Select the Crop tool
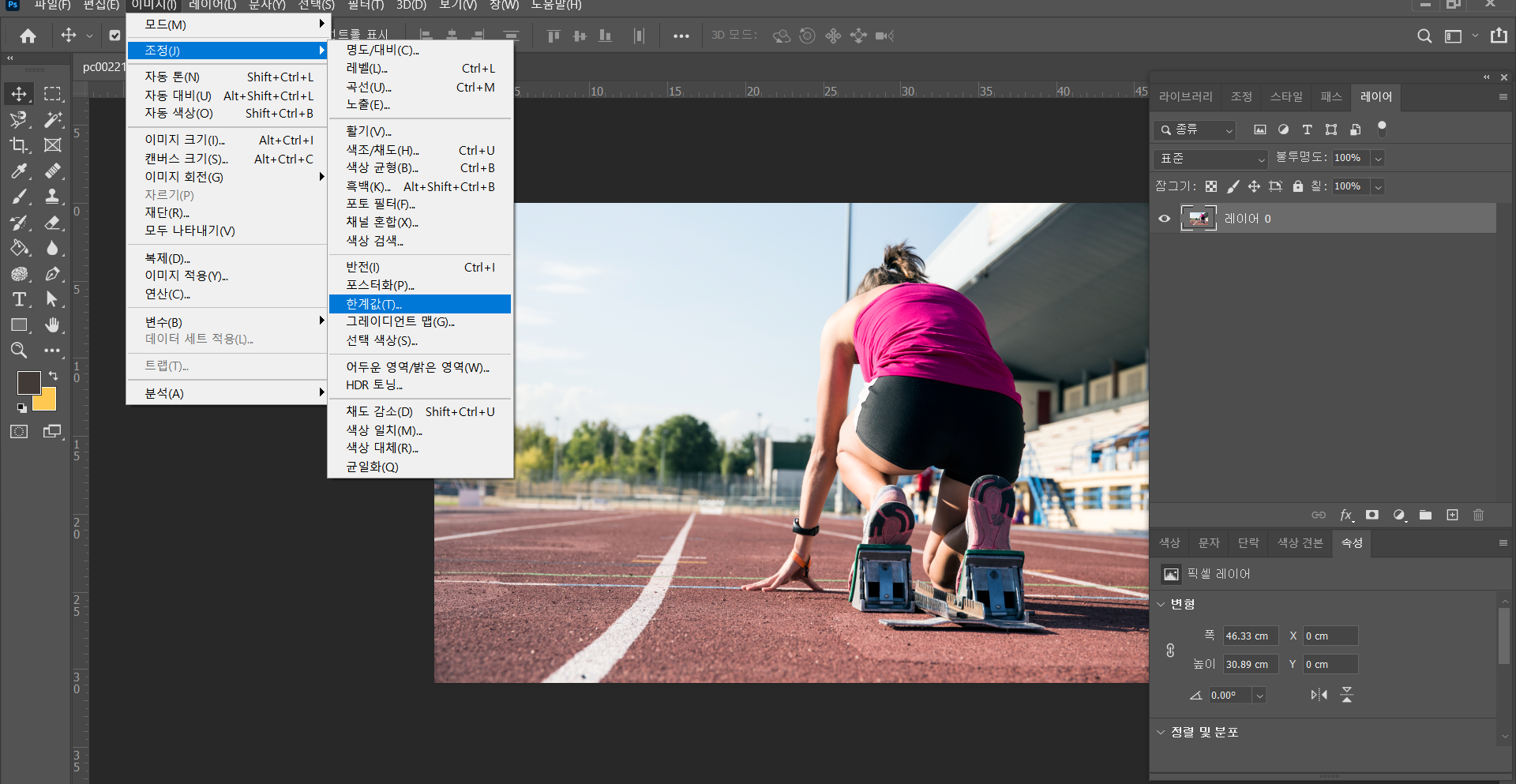The image size is (1516, 784). [x=19, y=145]
